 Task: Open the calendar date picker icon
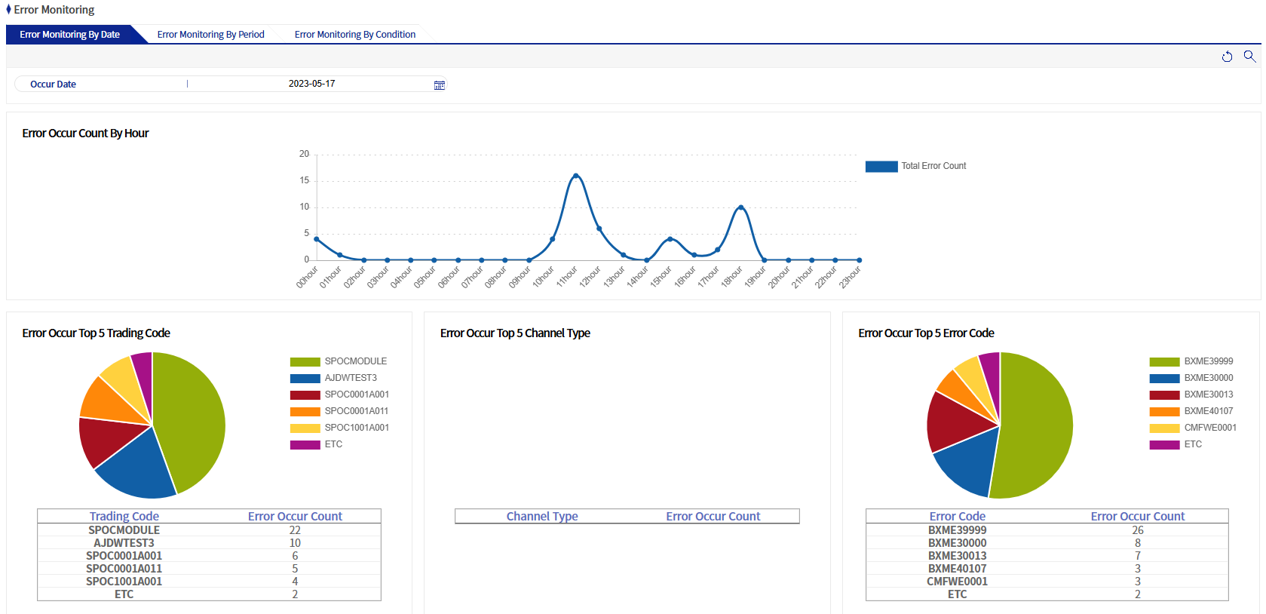[x=438, y=85]
